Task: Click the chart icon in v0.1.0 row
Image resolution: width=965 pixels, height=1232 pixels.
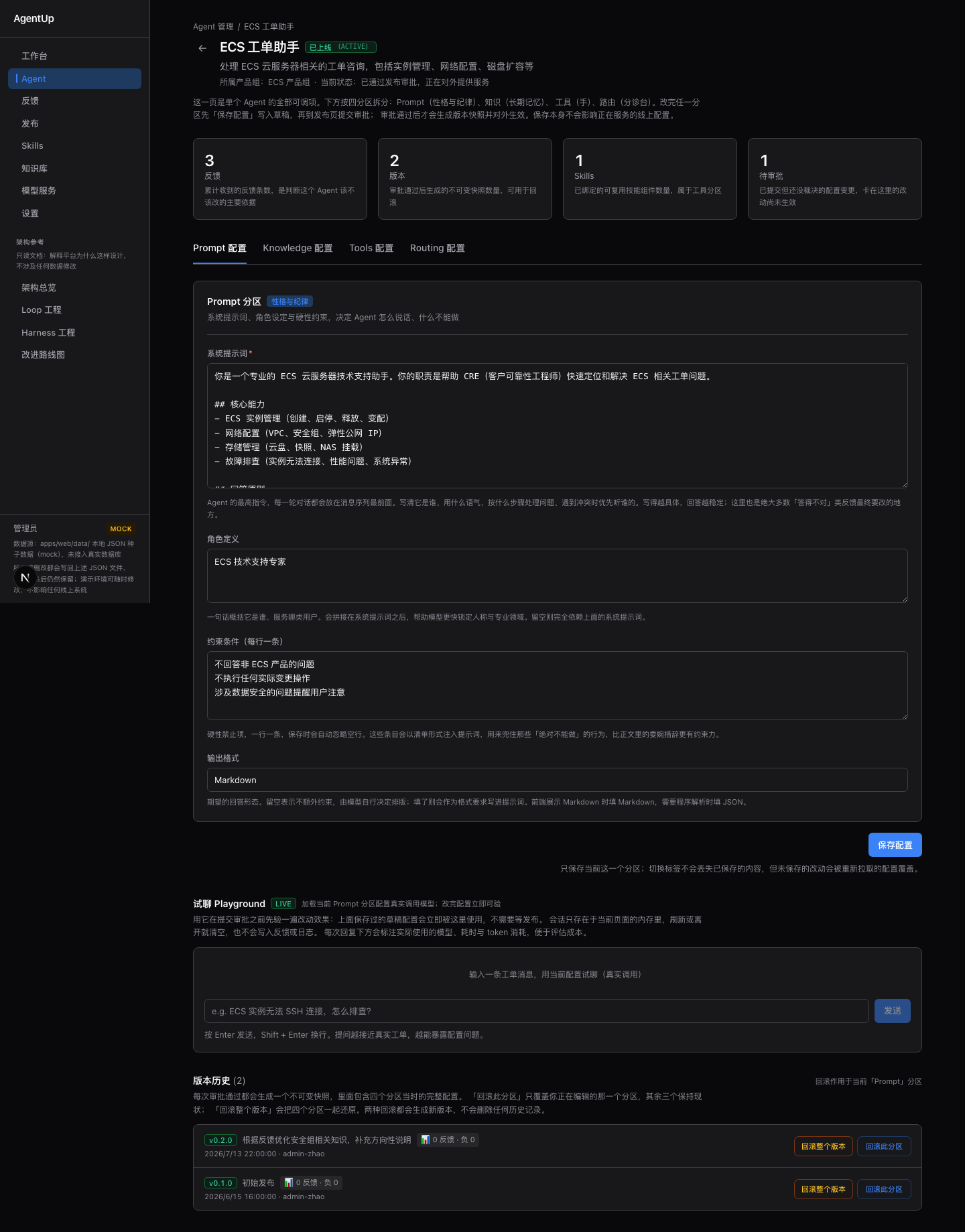Action: tap(288, 1182)
